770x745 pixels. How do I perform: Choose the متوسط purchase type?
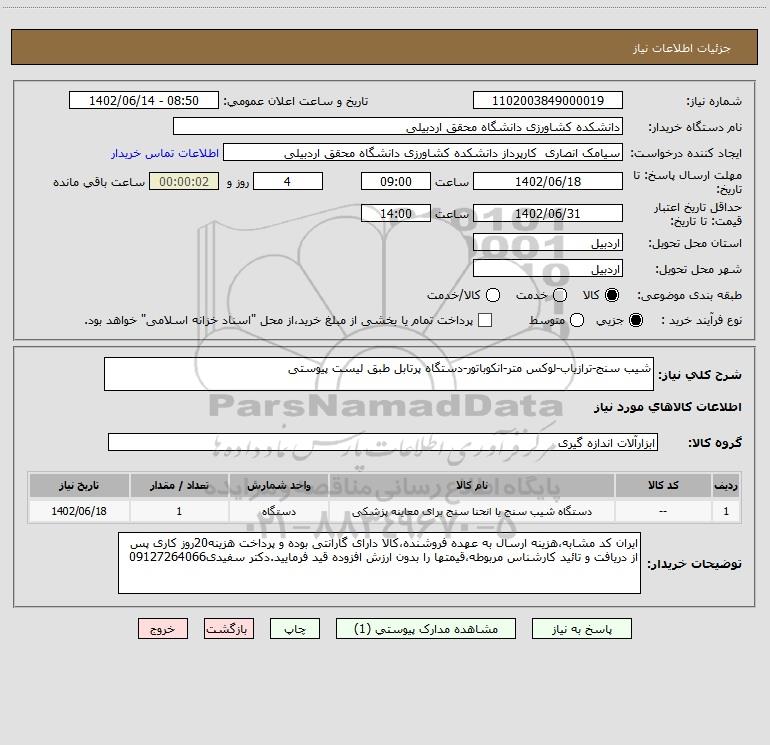click(x=577, y=320)
